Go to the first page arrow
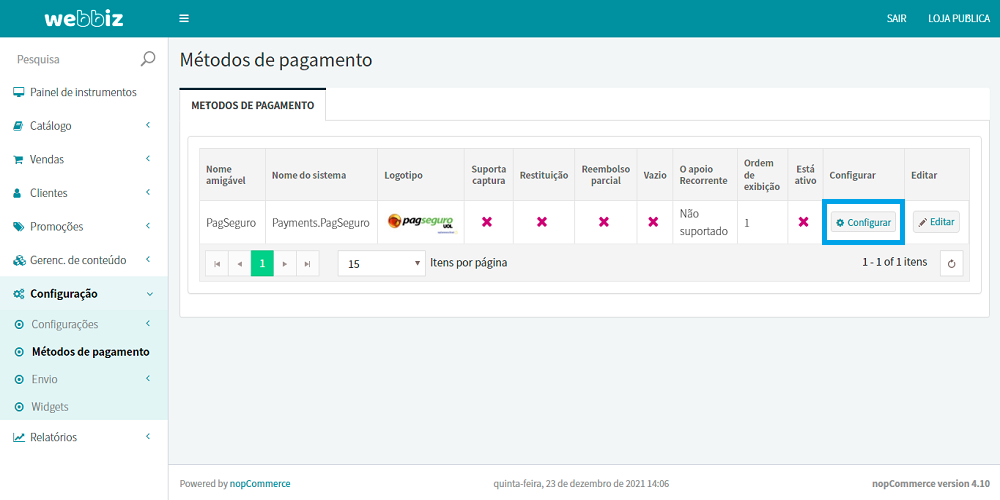The image size is (1000, 500). 216,264
